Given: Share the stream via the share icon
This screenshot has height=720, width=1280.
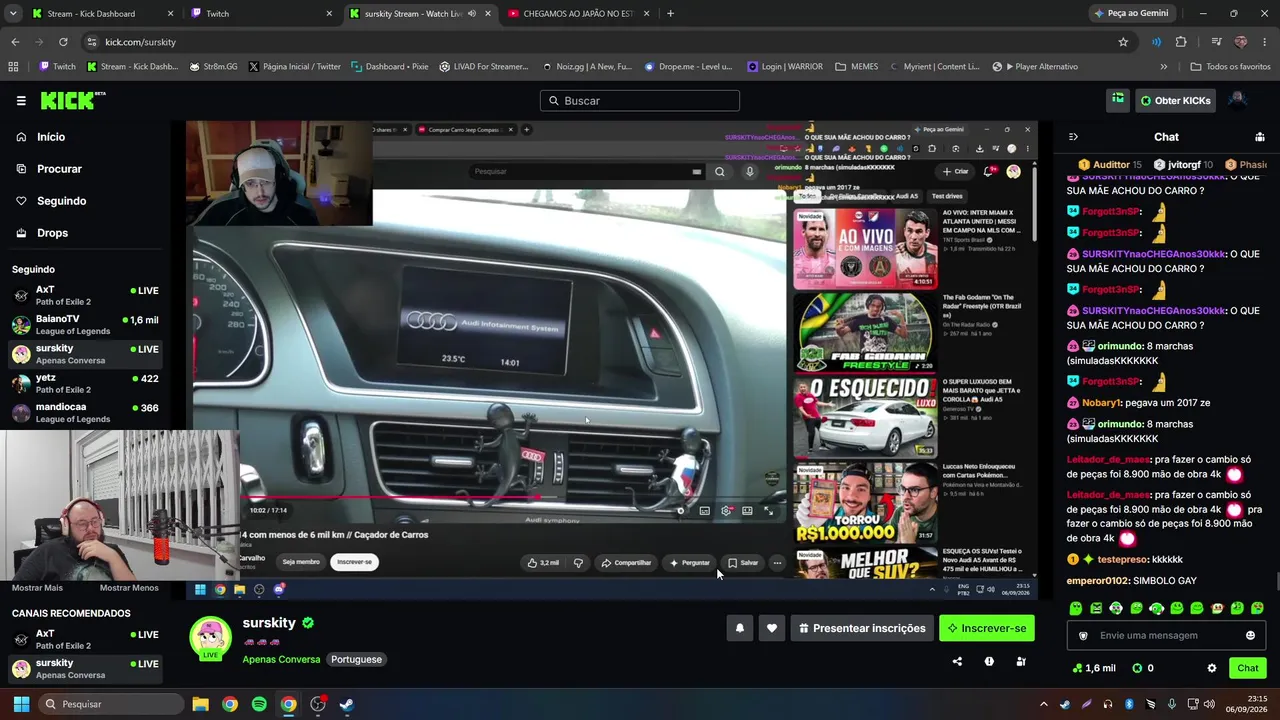Looking at the screenshot, I should coord(957,661).
